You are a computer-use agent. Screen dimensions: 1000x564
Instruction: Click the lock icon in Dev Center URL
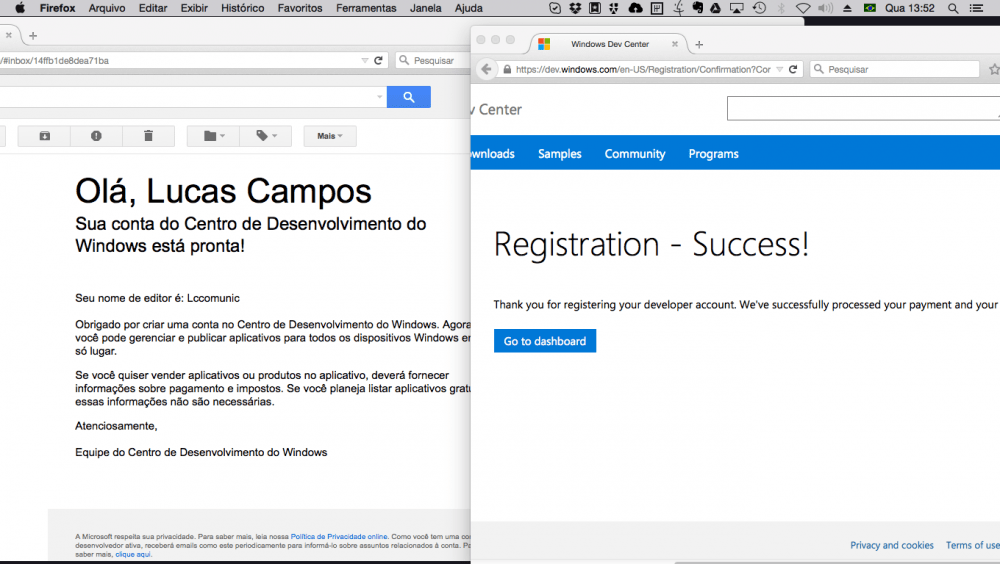(507, 70)
